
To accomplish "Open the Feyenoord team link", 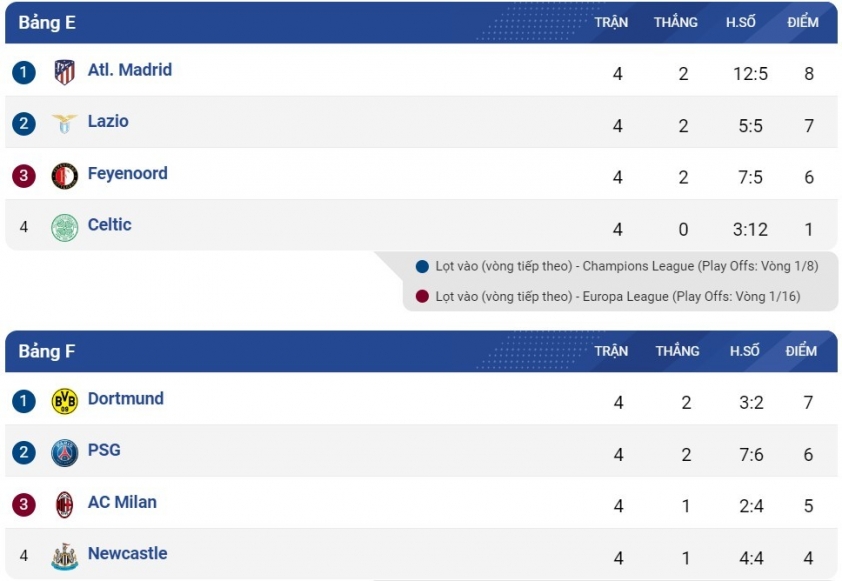I will pos(128,173).
